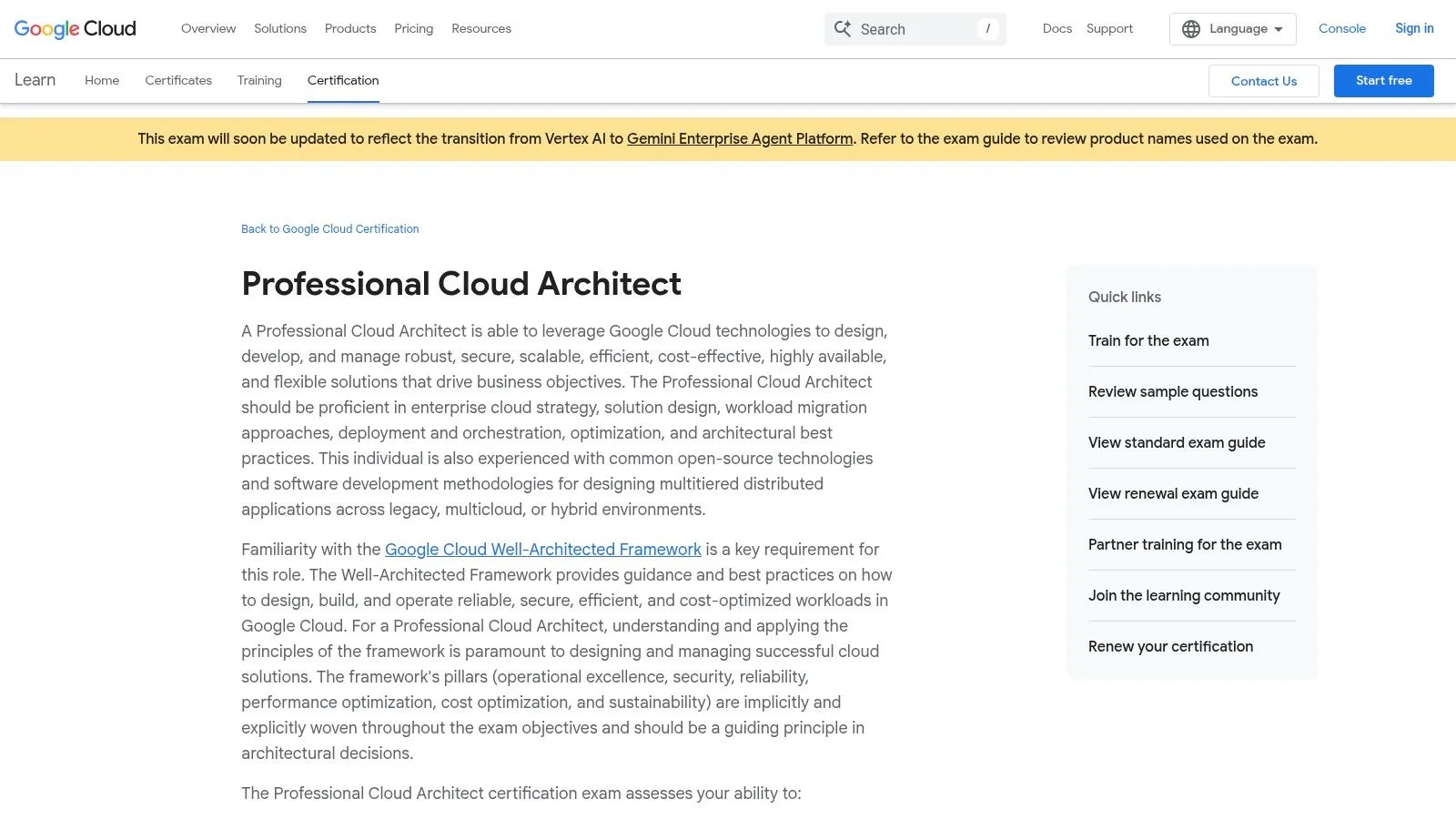Click the globe icon in Language selector
Image resolution: width=1456 pixels, height=819 pixels.
1191,29
